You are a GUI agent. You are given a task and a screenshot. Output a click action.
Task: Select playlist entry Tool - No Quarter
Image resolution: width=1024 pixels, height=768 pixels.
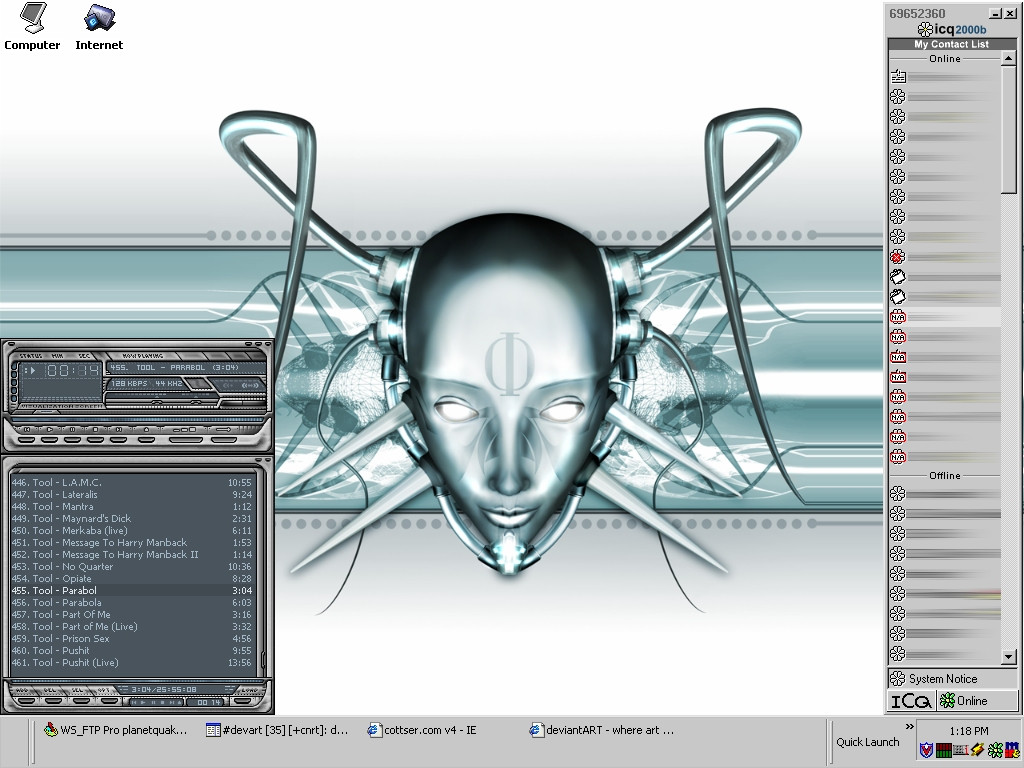tap(131, 566)
